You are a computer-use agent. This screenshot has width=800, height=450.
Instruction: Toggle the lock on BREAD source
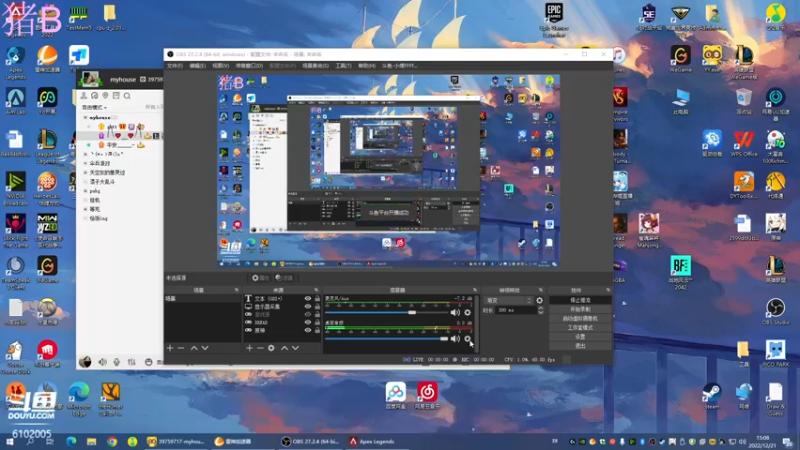tap(317, 322)
